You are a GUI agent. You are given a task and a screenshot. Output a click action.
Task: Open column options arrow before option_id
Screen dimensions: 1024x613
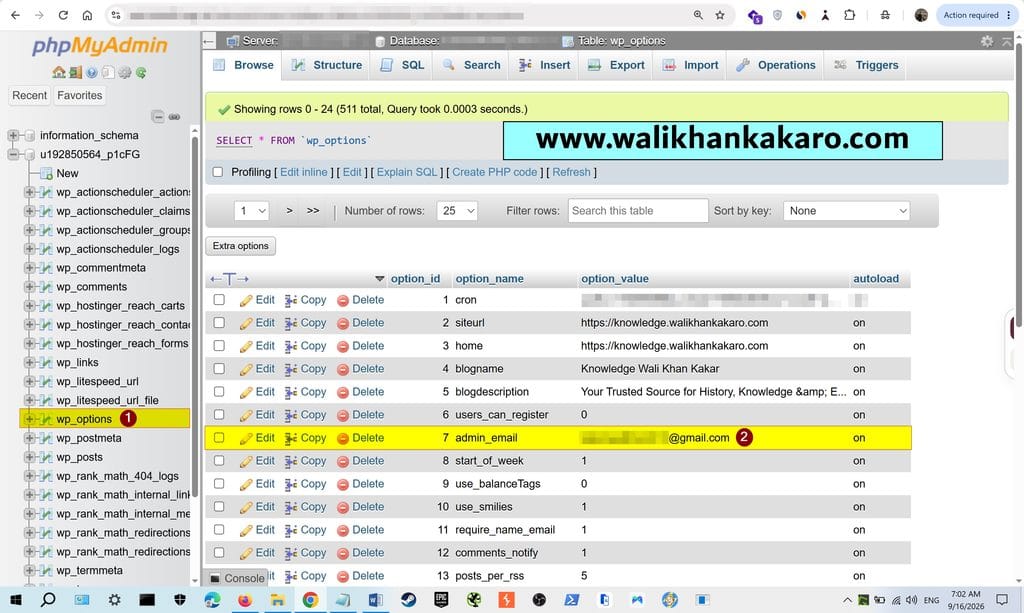coord(379,279)
